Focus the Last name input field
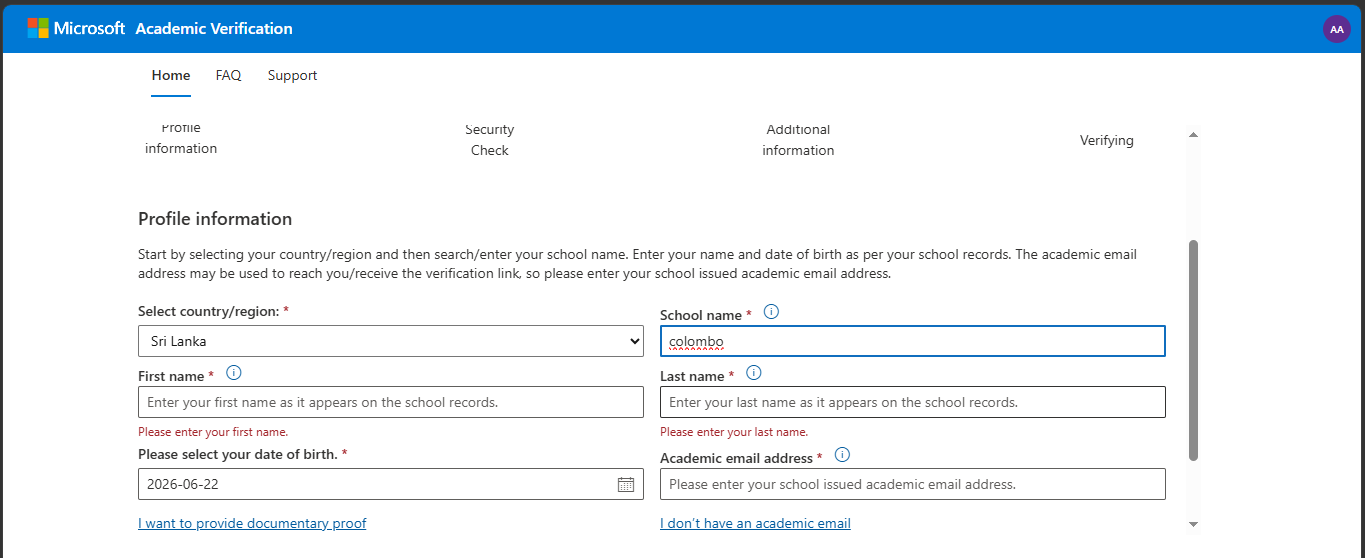This screenshot has width=1365, height=558. [x=913, y=402]
